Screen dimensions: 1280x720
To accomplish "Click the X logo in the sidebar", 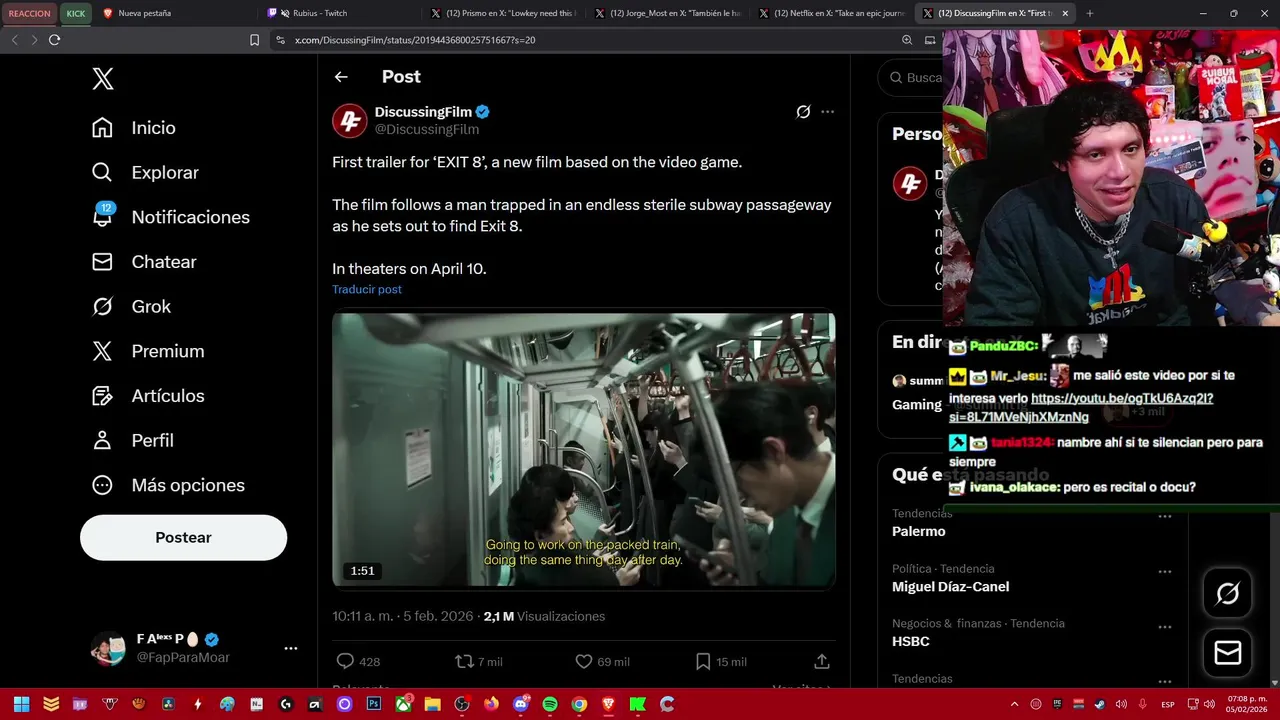I will click(x=103, y=79).
